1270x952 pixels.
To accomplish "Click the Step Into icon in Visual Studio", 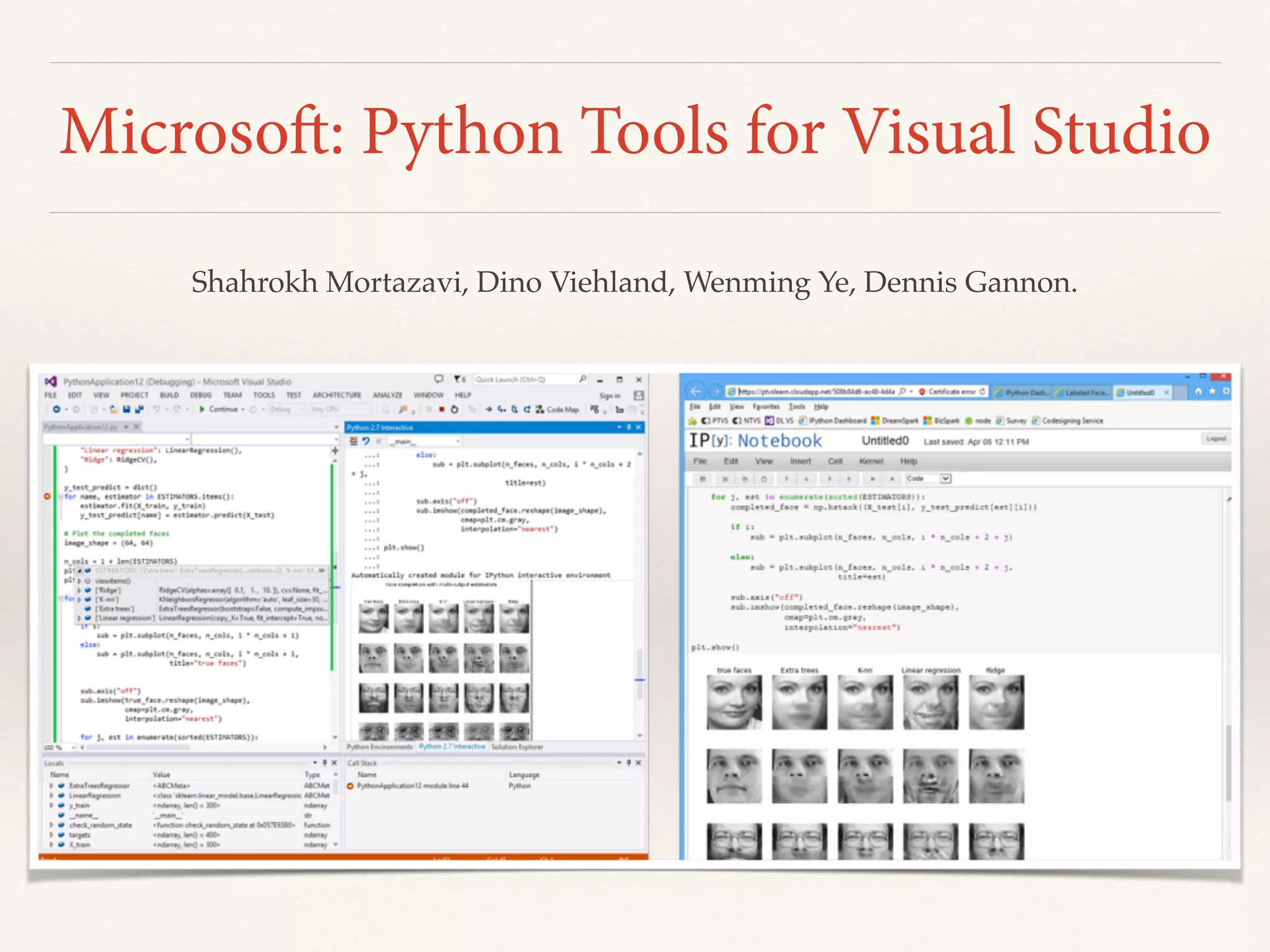I will point(501,409).
